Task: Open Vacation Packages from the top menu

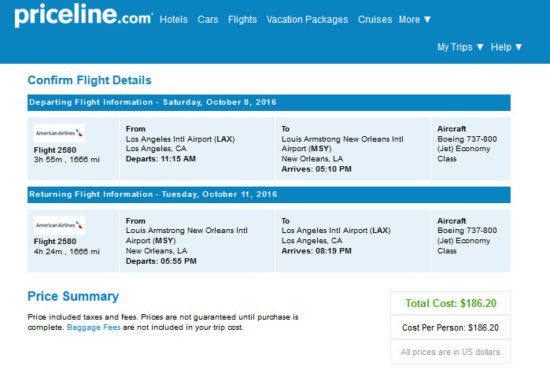Action: pos(307,20)
